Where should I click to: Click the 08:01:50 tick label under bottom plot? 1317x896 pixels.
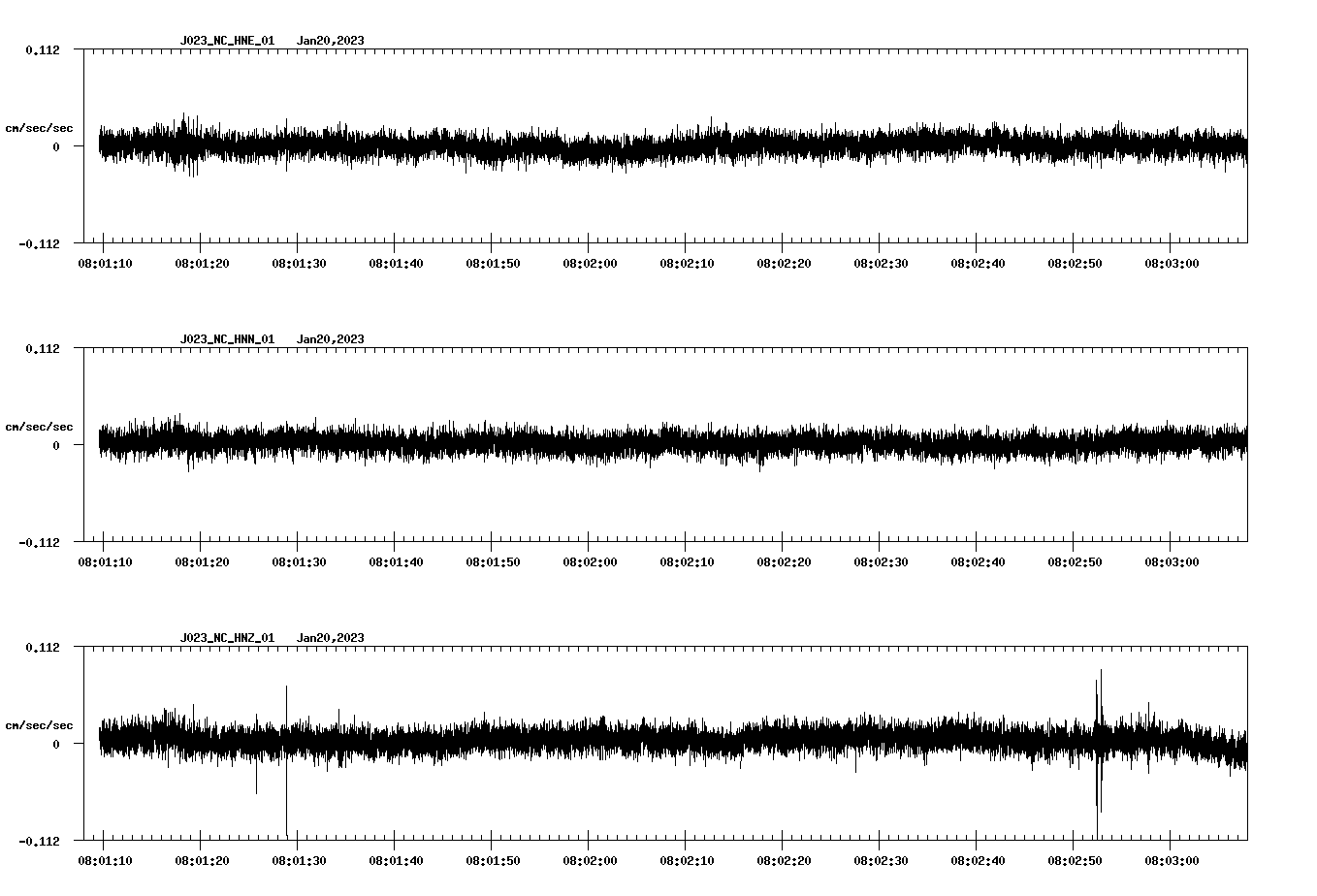point(491,859)
